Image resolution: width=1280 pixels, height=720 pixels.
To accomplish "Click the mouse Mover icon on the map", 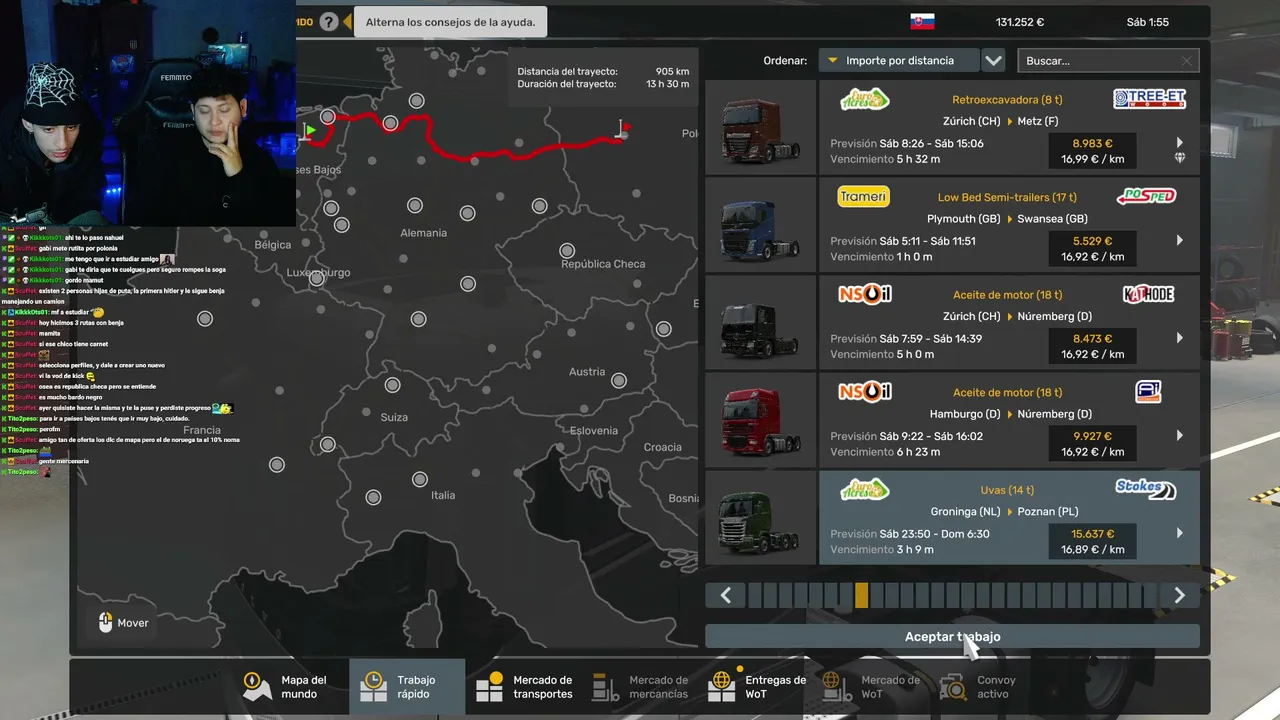I will click(106, 623).
